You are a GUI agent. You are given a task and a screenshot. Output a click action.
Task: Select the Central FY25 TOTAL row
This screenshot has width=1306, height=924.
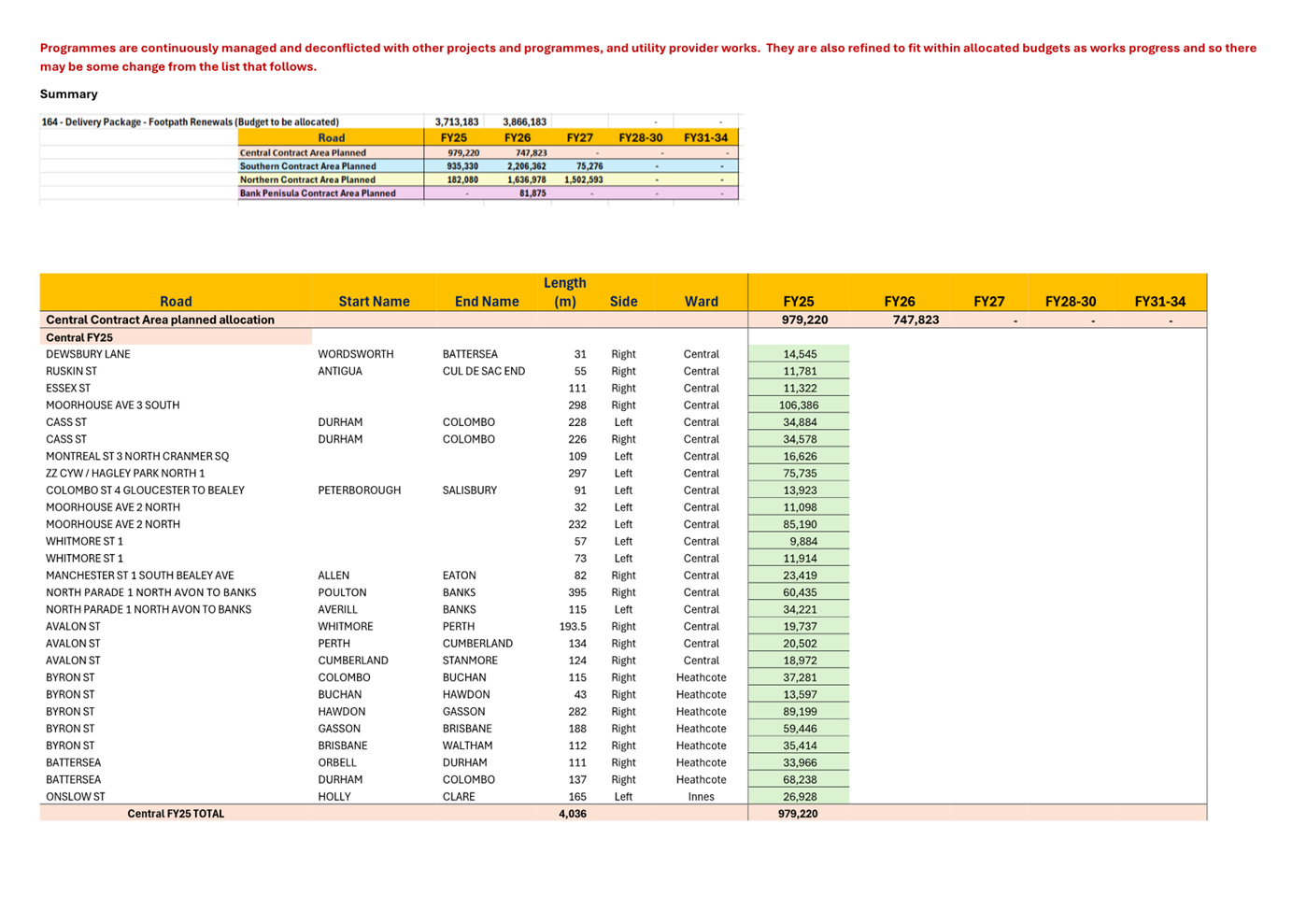(x=175, y=814)
